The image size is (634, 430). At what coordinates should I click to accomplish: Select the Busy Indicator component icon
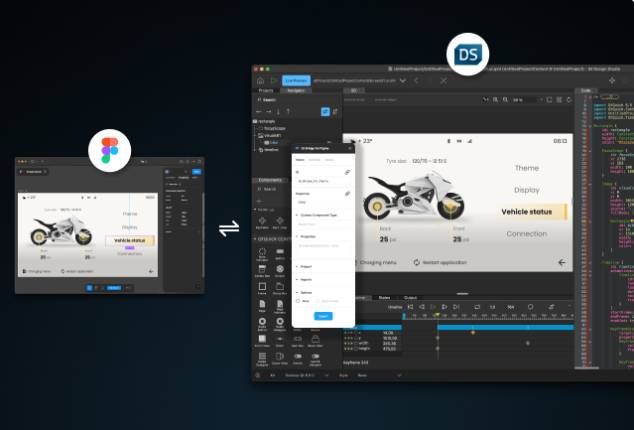coord(264,250)
